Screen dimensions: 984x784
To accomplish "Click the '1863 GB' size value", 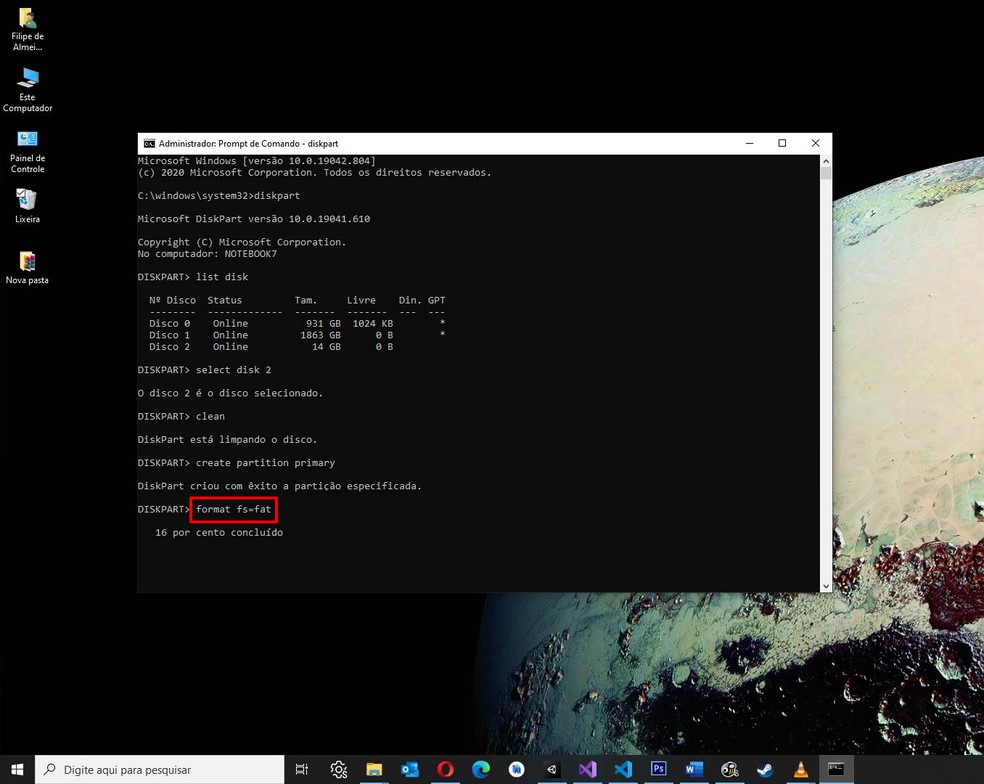I will pos(320,335).
